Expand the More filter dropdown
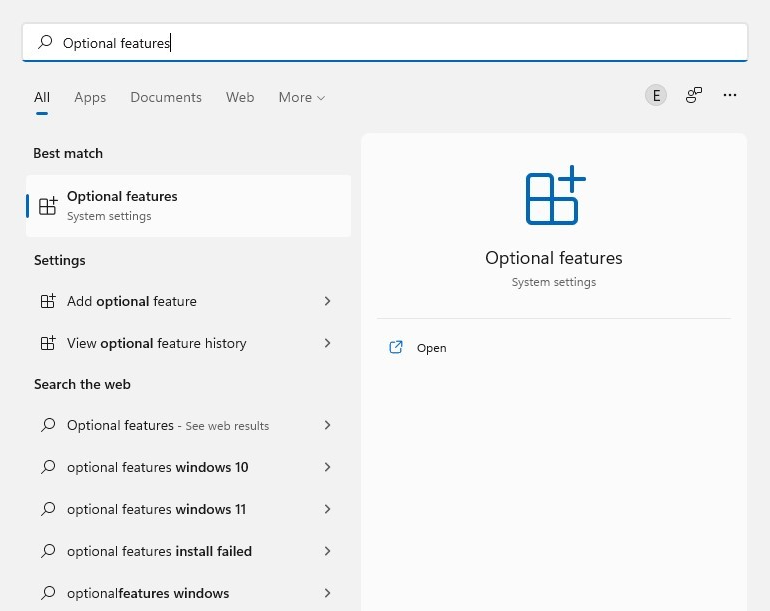Viewport: 770px width, 611px height. 301,97
